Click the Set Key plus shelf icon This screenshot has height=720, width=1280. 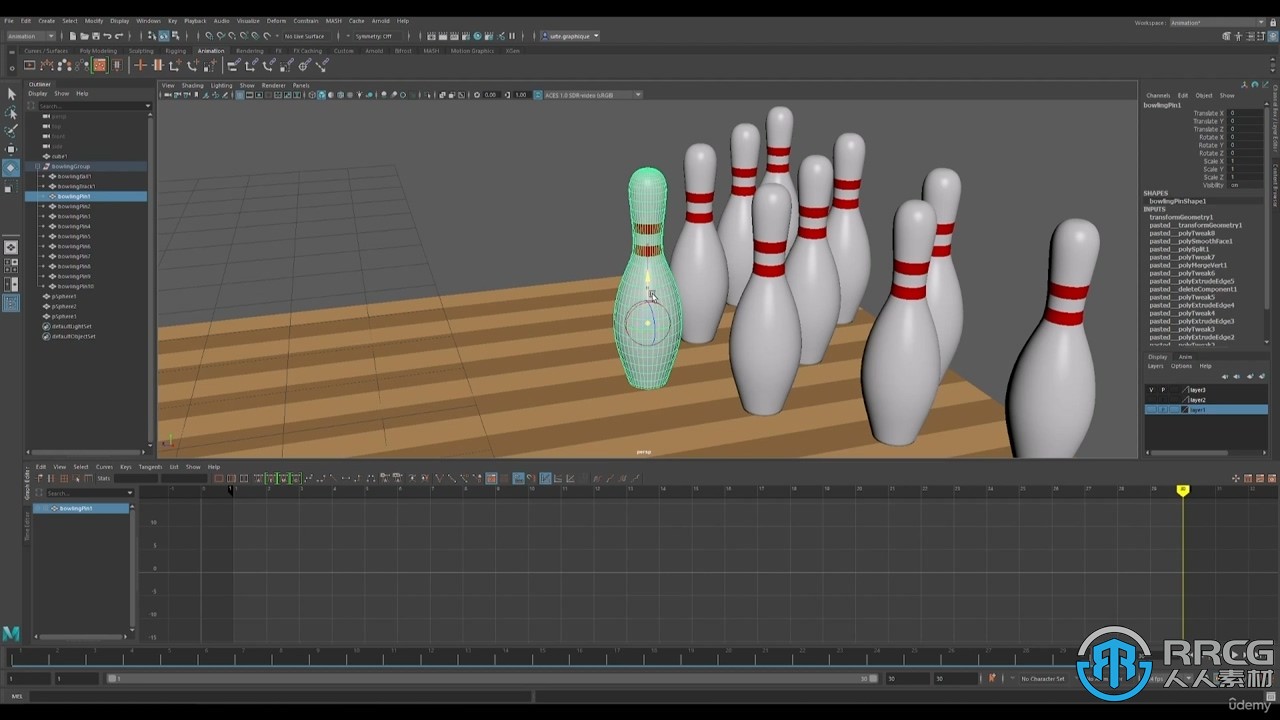[140, 65]
